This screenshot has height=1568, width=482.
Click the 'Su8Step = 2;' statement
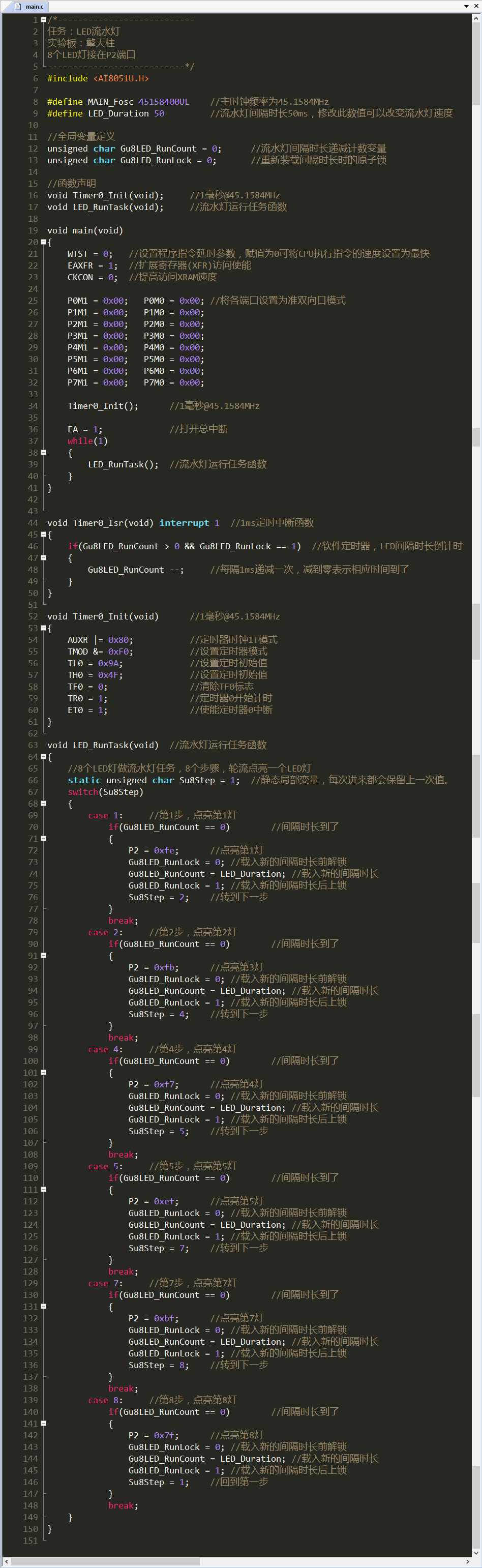(159, 897)
